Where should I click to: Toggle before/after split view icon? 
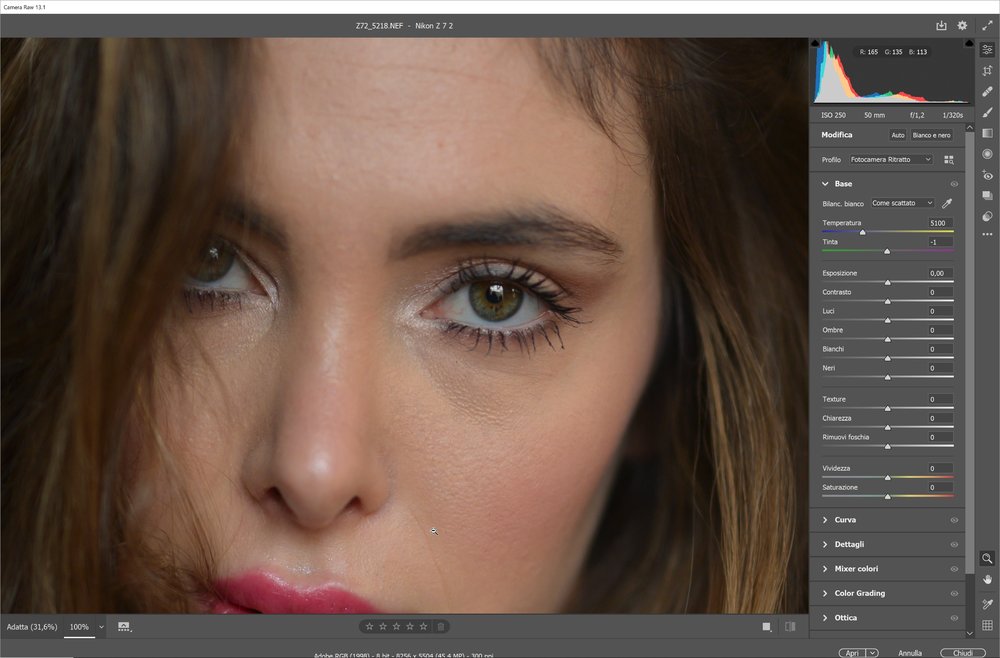click(x=790, y=627)
